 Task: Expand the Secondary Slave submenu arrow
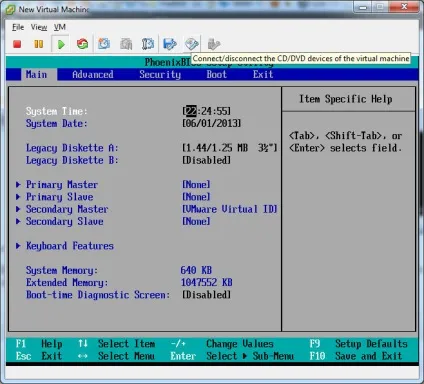click(18, 221)
